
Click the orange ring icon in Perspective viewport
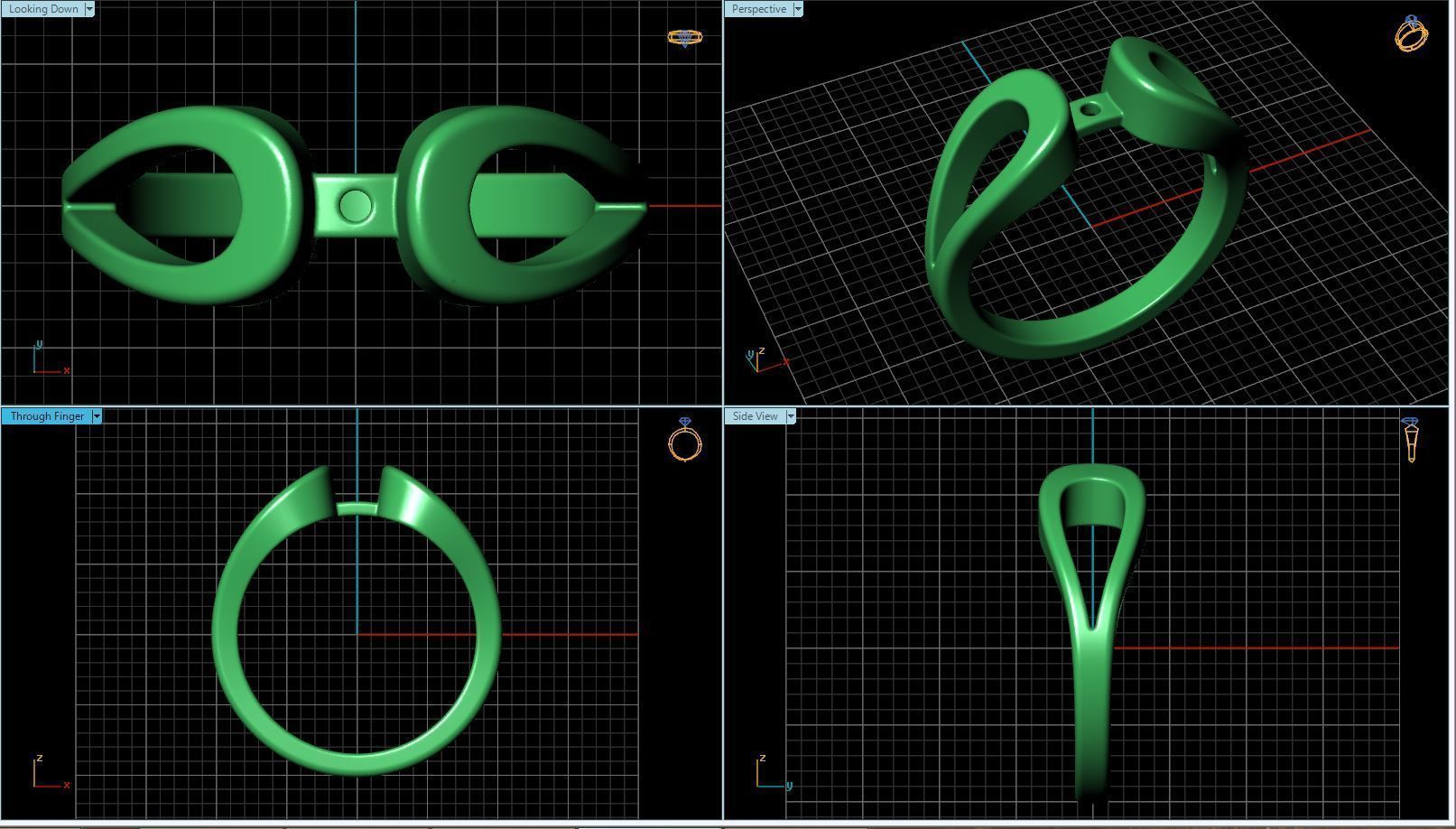(1411, 33)
